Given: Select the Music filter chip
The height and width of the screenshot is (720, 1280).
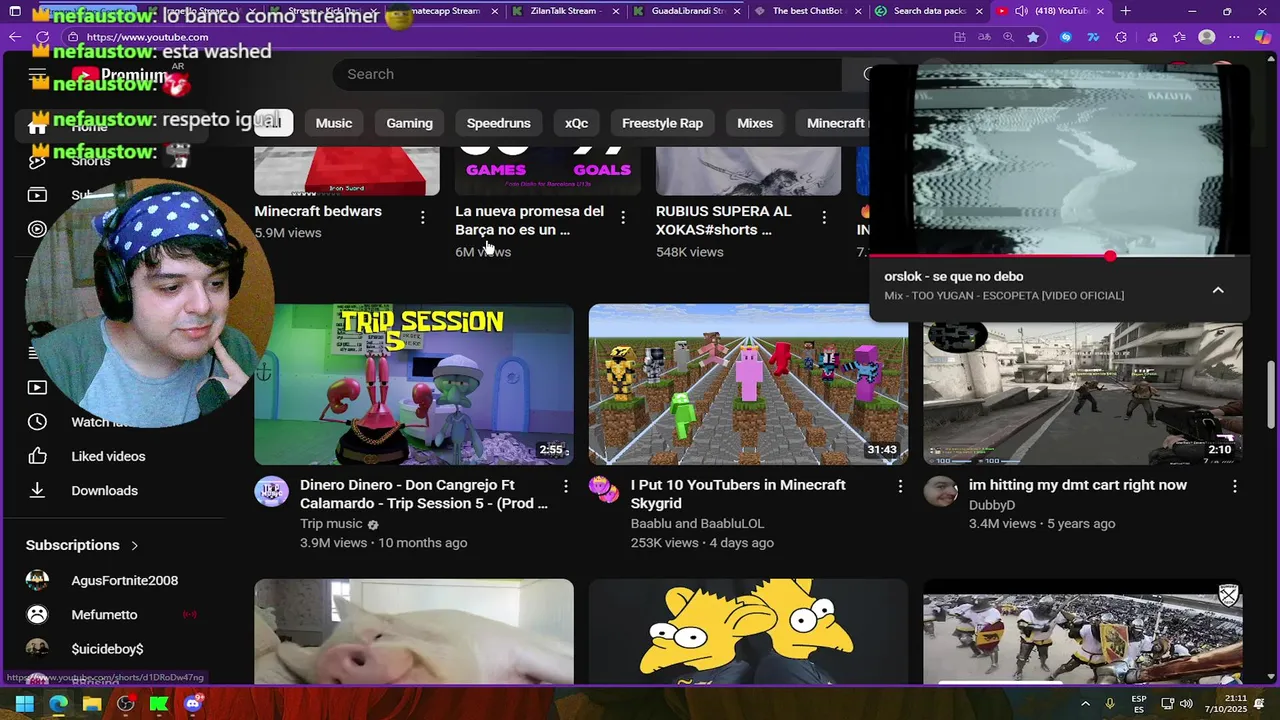Looking at the screenshot, I should tap(334, 123).
